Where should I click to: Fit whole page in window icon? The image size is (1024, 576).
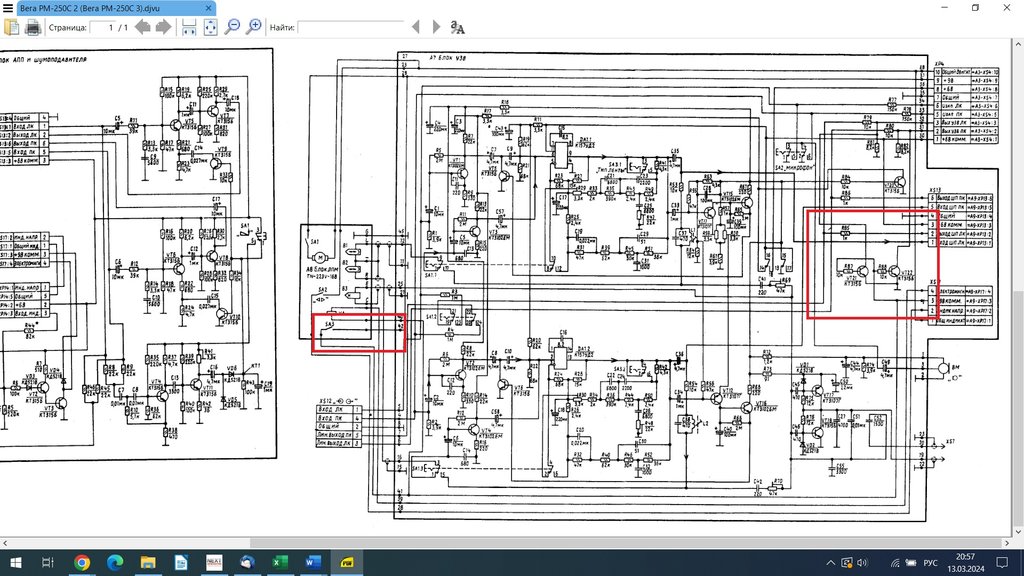(210, 27)
